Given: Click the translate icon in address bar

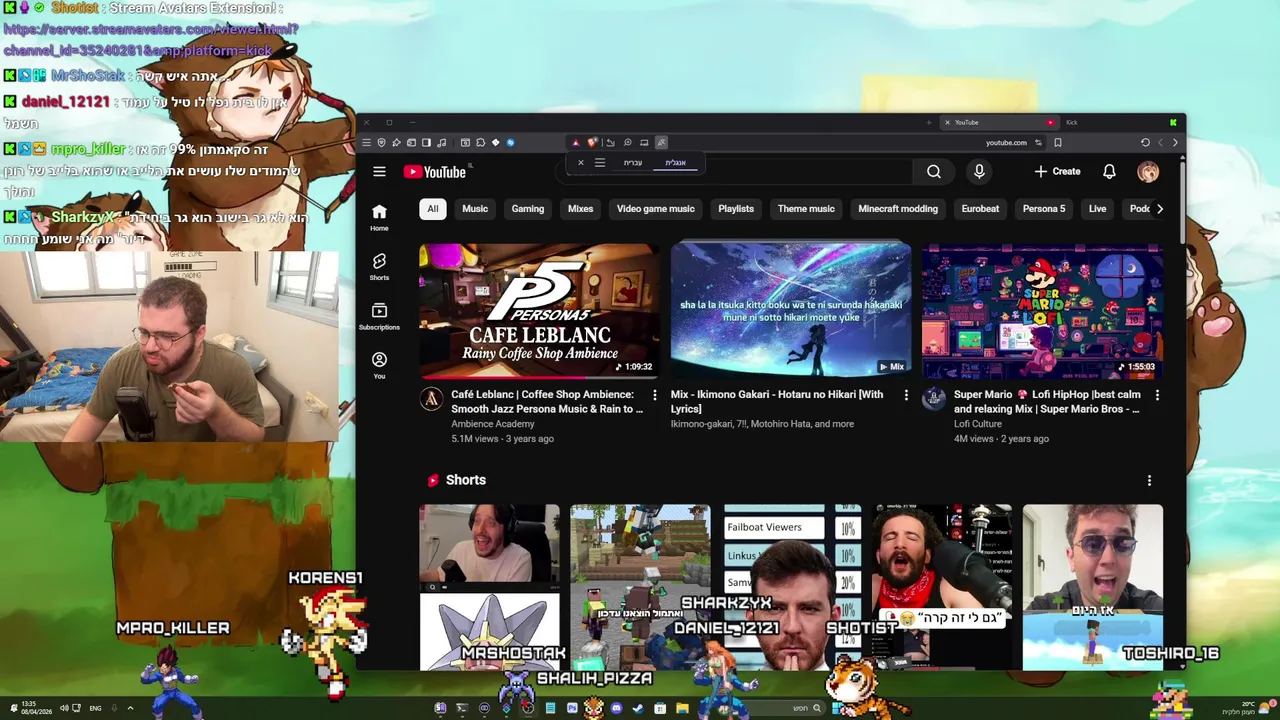Looking at the screenshot, I should click(661, 143).
